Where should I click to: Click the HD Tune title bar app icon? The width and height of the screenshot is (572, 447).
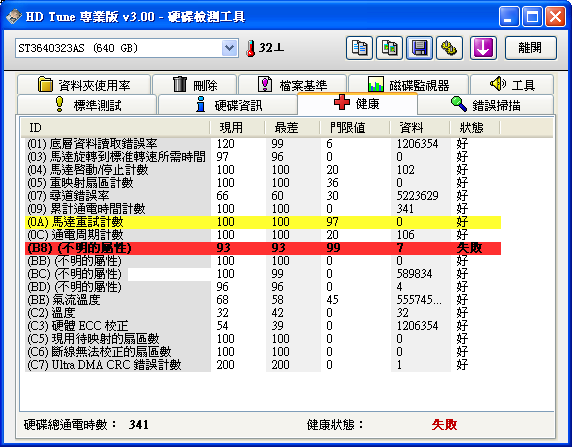pos(14,16)
